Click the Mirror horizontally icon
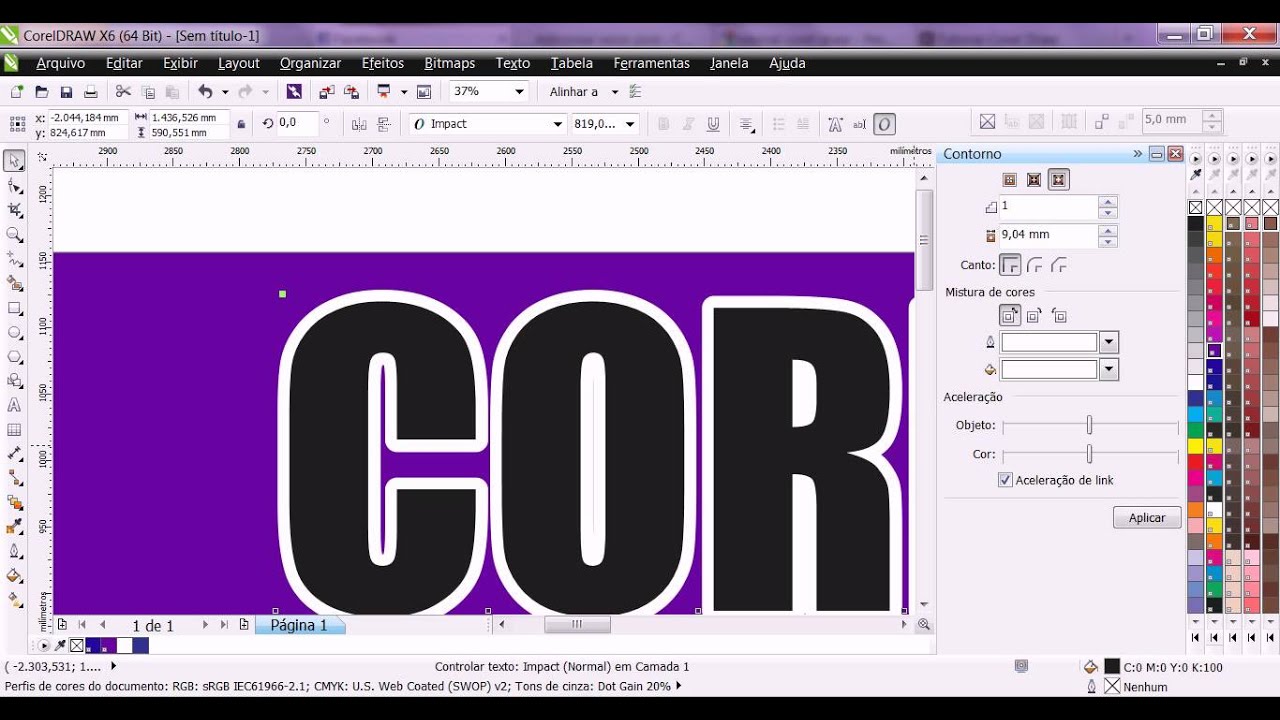Image resolution: width=1280 pixels, height=720 pixels. click(x=359, y=124)
